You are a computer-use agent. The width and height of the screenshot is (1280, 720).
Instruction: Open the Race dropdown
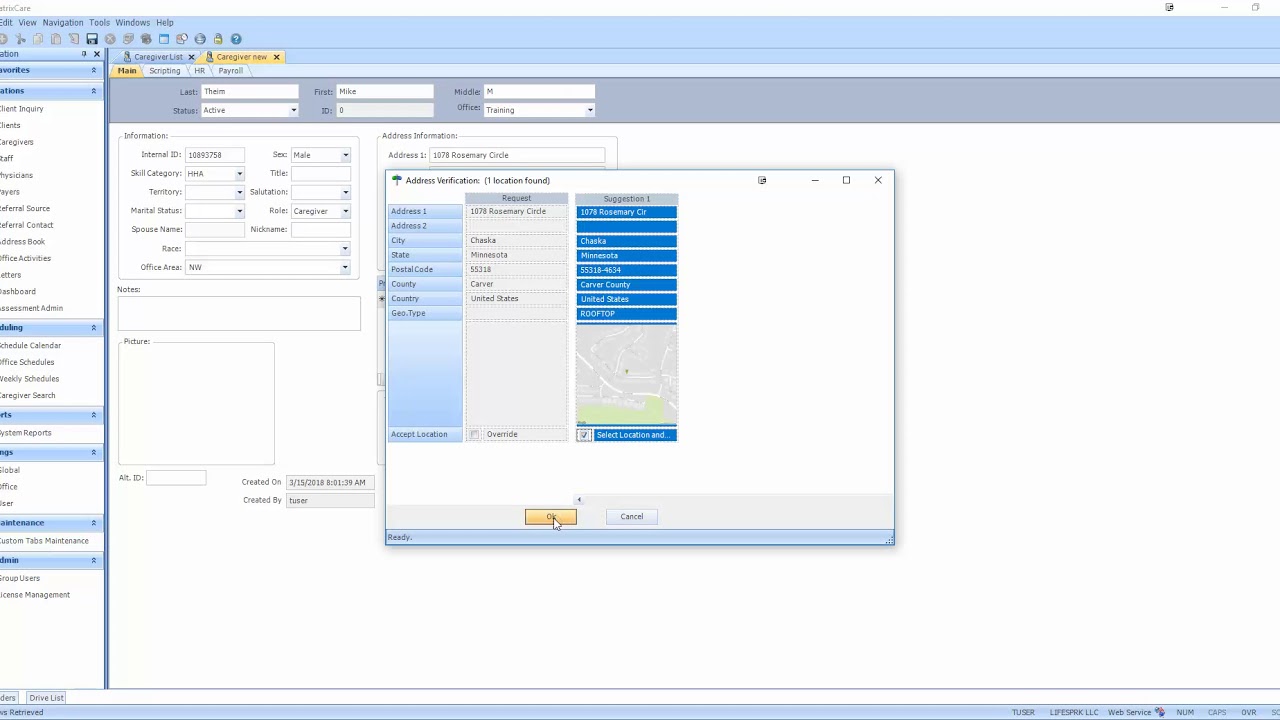[x=345, y=249]
